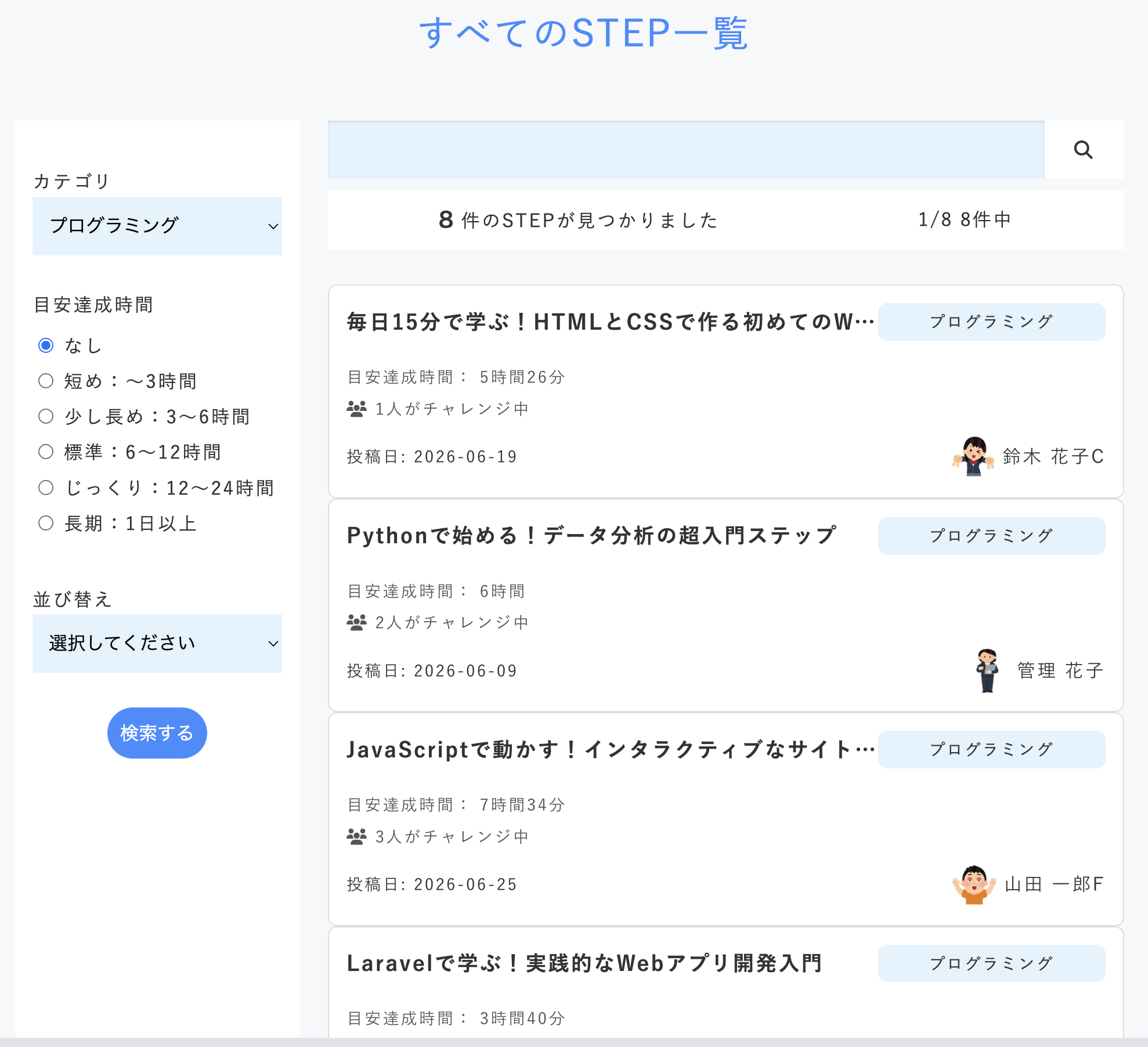Select 長期：1日以上 radio option
Screen dimensions: 1148x1047
point(46,523)
